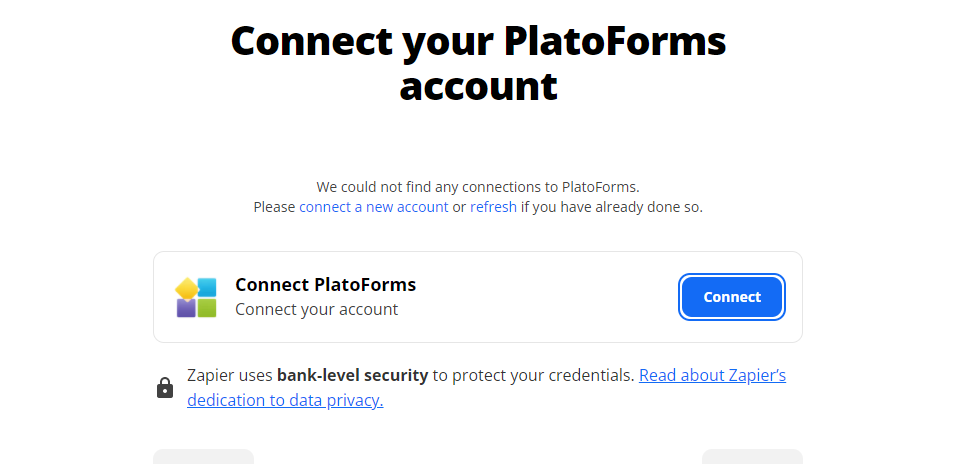Click the "to protect your credentials" text
Screen dimensions: 979x464
click(x=533, y=376)
